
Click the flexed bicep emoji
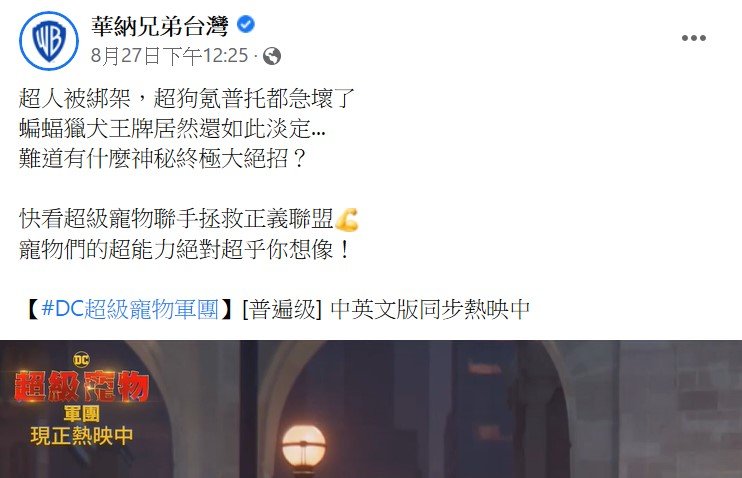(346, 220)
